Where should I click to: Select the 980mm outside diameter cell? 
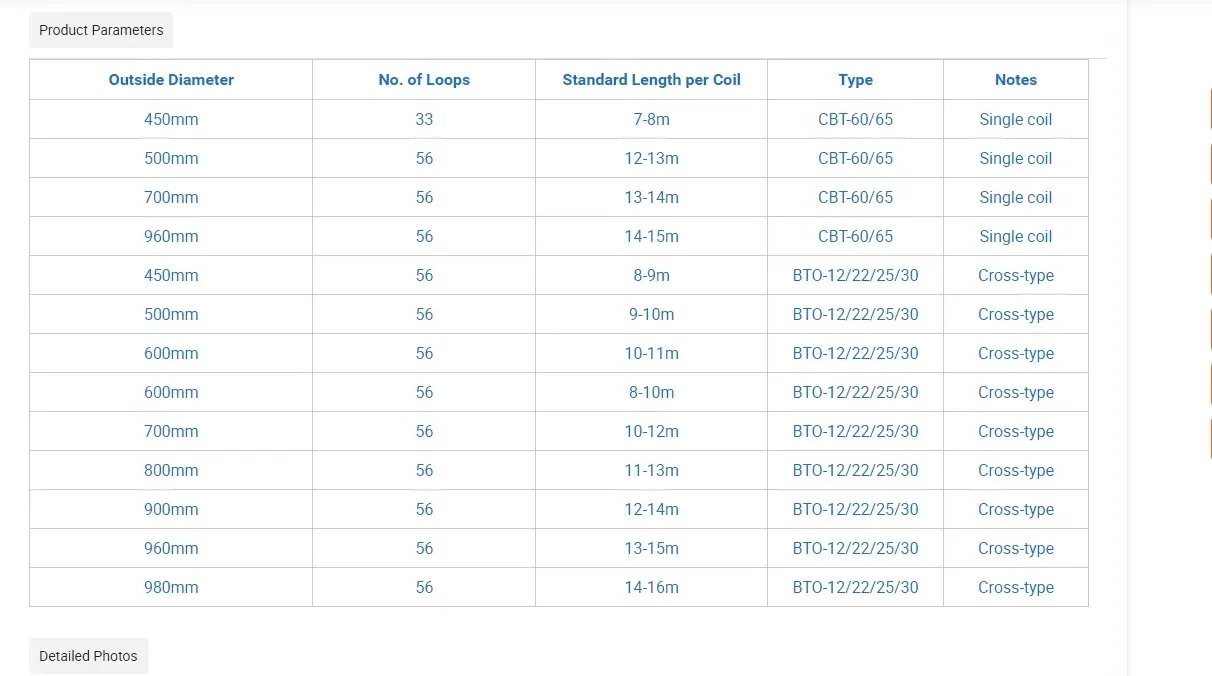171,587
